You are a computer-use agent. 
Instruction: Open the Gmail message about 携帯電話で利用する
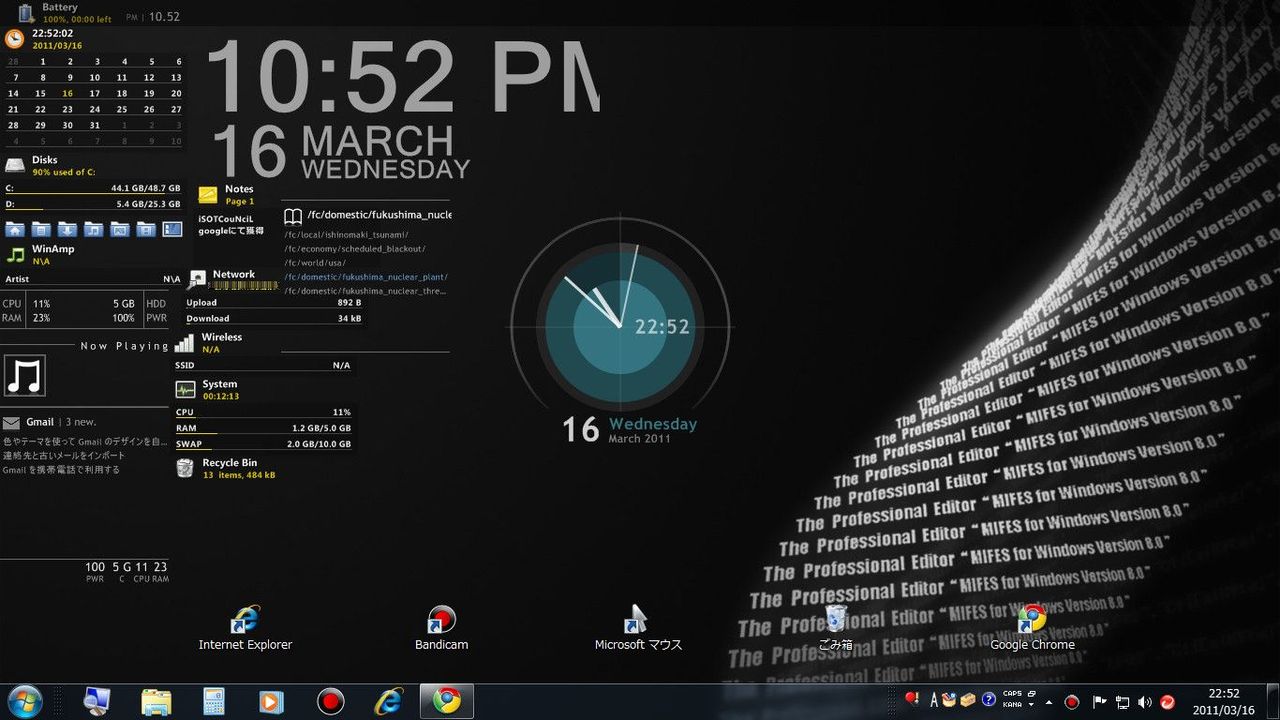pyautogui.click(x=61, y=469)
